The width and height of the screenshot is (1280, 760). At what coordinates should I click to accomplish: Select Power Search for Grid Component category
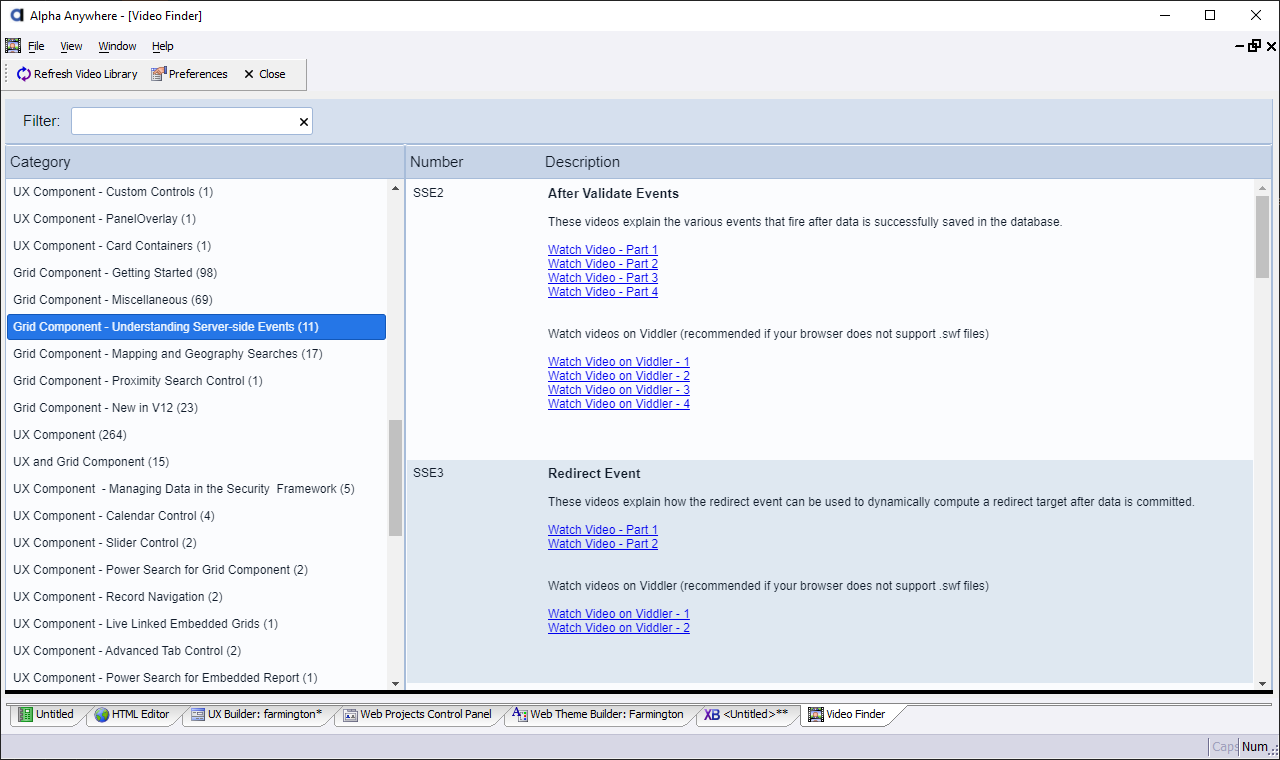click(x=196, y=570)
